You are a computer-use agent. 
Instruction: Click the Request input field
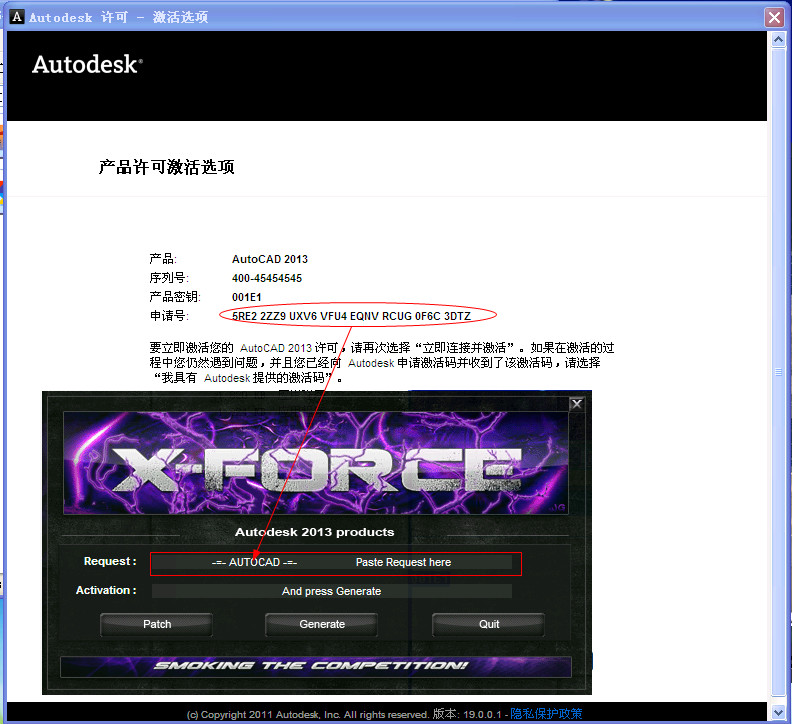[x=332, y=562]
